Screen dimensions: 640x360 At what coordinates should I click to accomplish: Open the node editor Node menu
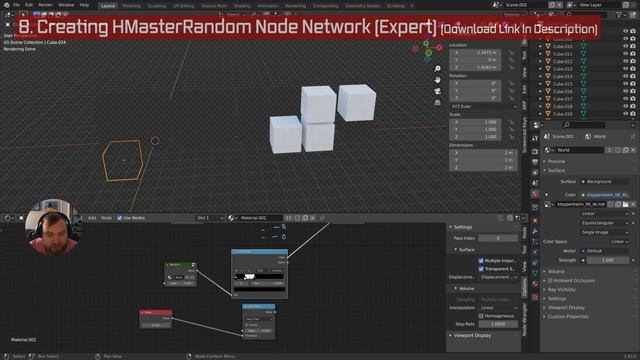click(x=106, y=218)
